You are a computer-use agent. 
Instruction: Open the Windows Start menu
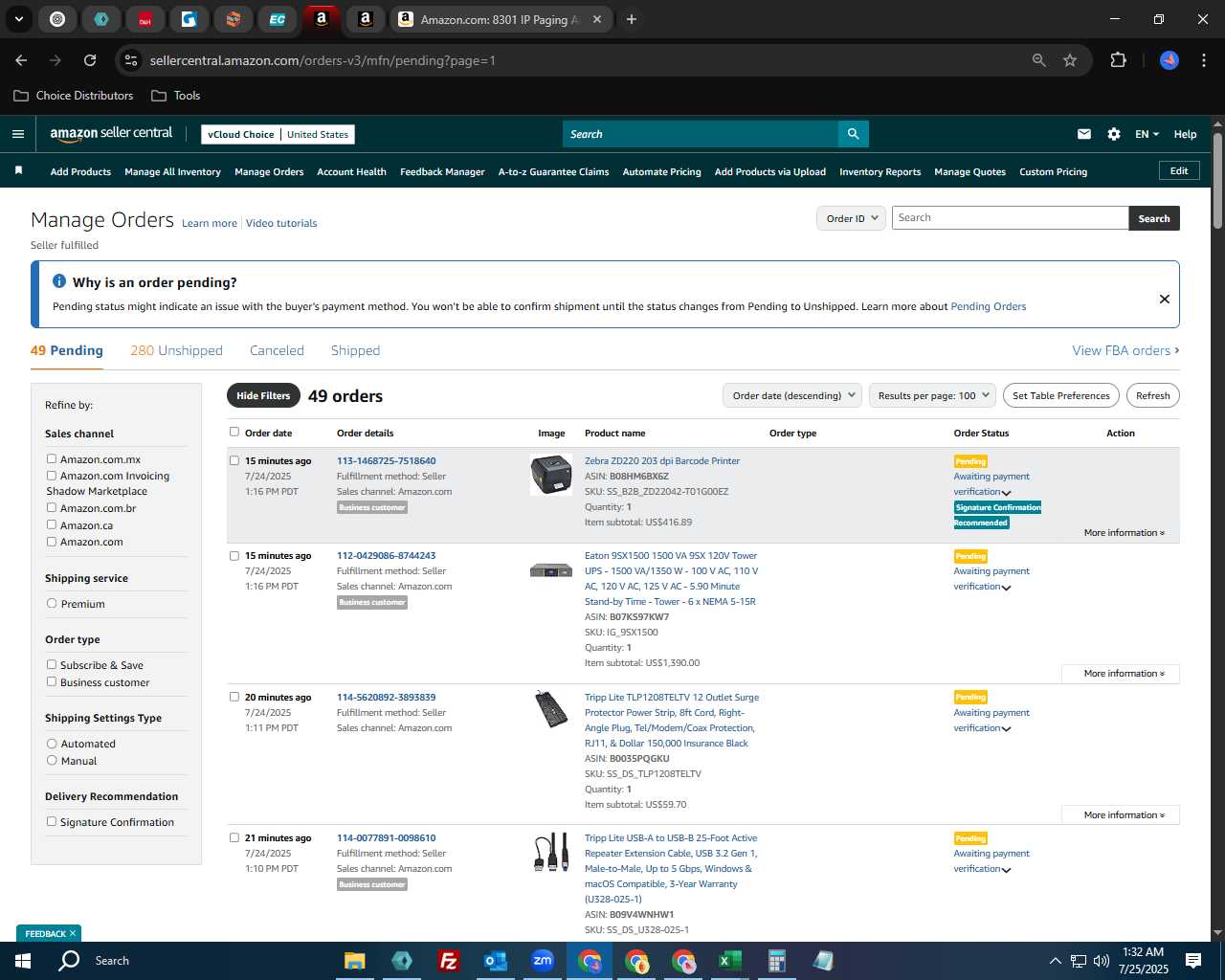coord(23,961)
